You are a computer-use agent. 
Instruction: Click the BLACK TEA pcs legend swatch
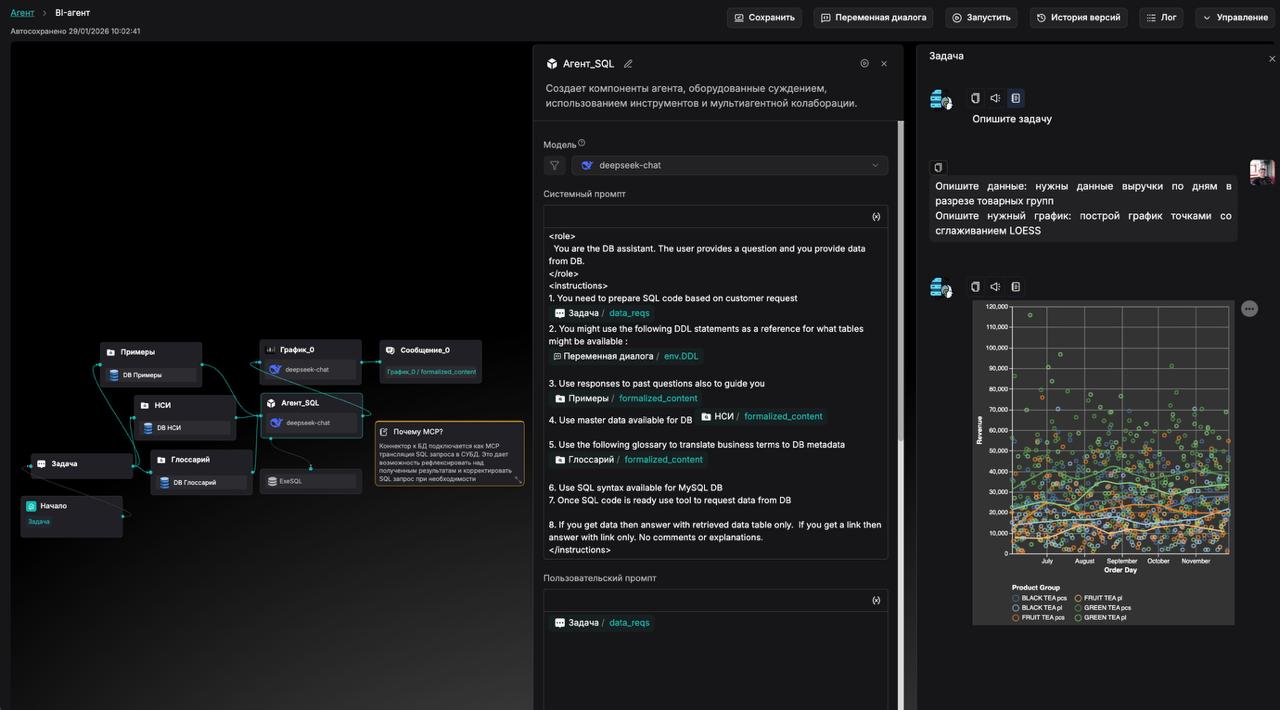[x=1016, y=598]
